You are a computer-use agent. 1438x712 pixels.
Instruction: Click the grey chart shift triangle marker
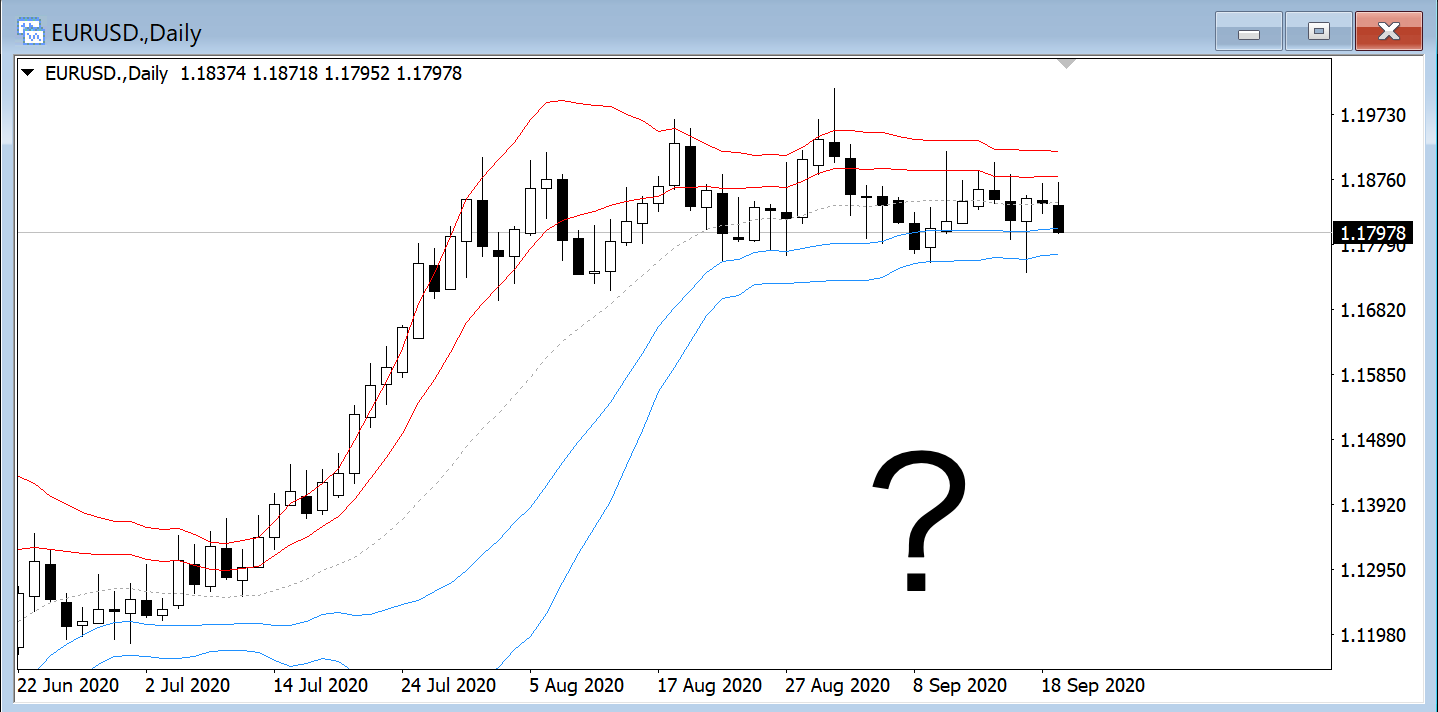1067,64
